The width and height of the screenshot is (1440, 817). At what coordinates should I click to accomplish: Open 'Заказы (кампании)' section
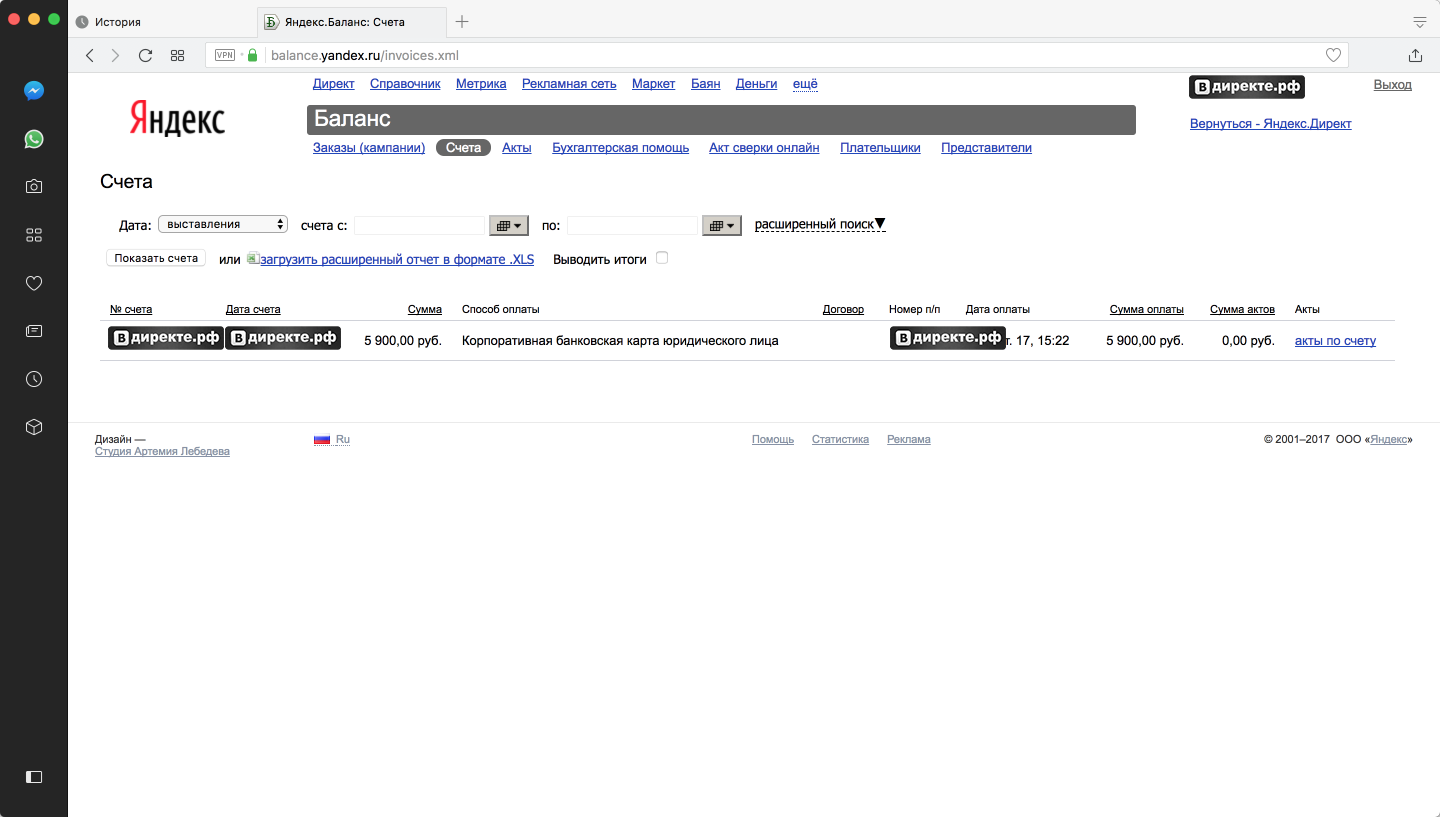[369, 148]
